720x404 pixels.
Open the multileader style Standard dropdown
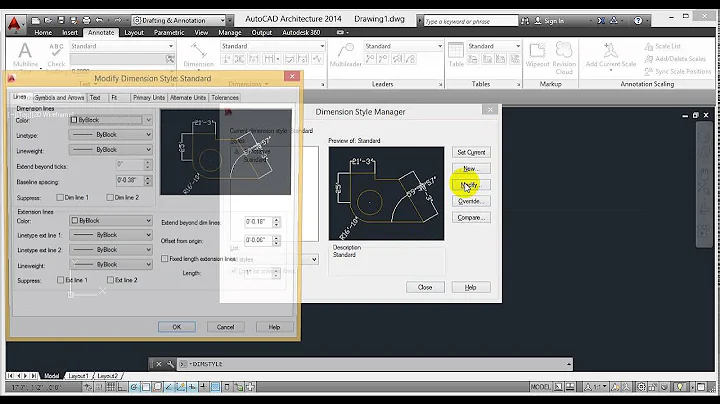404,46
